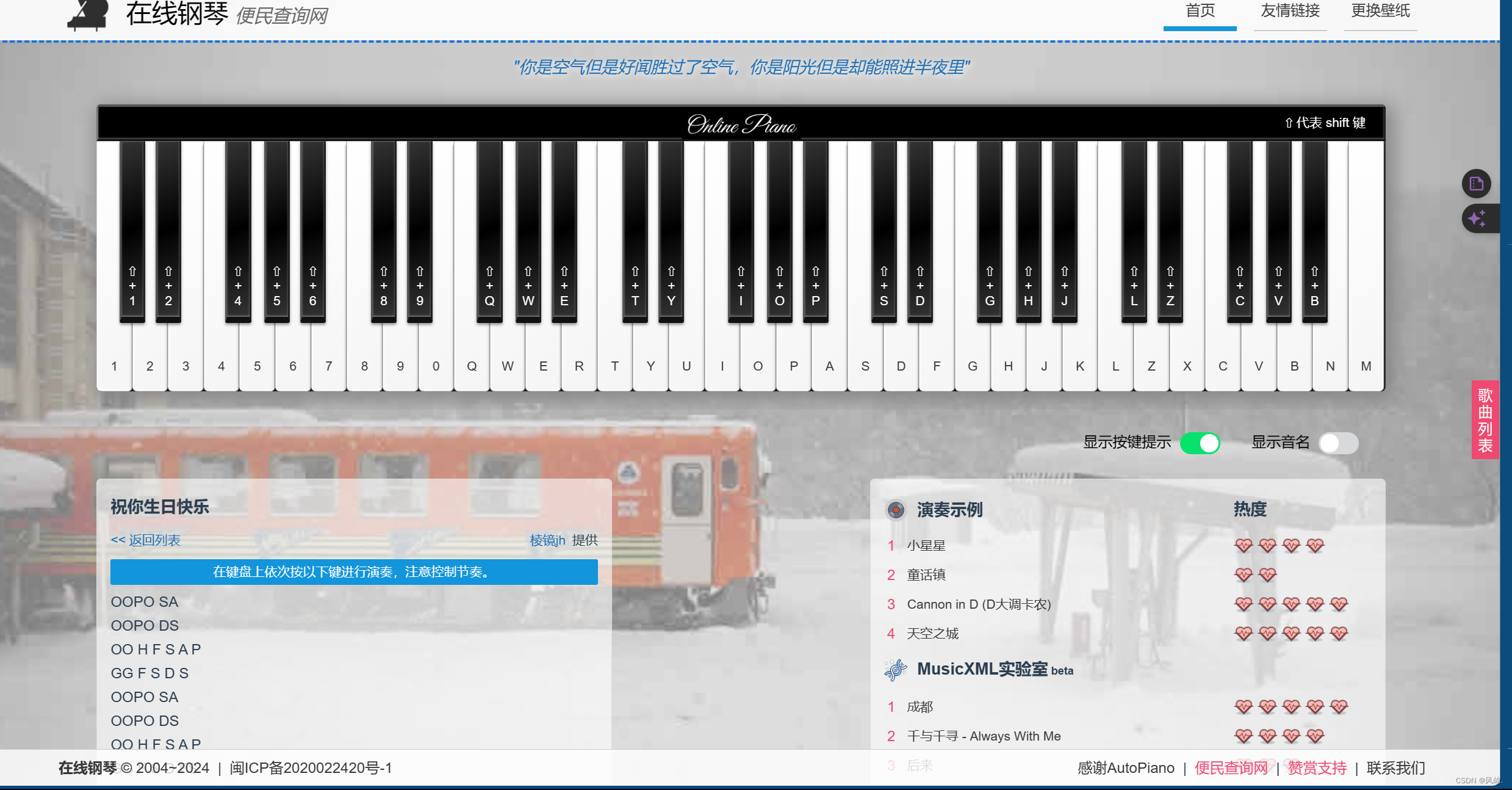Image resolution: width=1512 pixels, height=790 pixels.
Task: Click the MusicXML lab DNA icon
Action: (896, 670)
